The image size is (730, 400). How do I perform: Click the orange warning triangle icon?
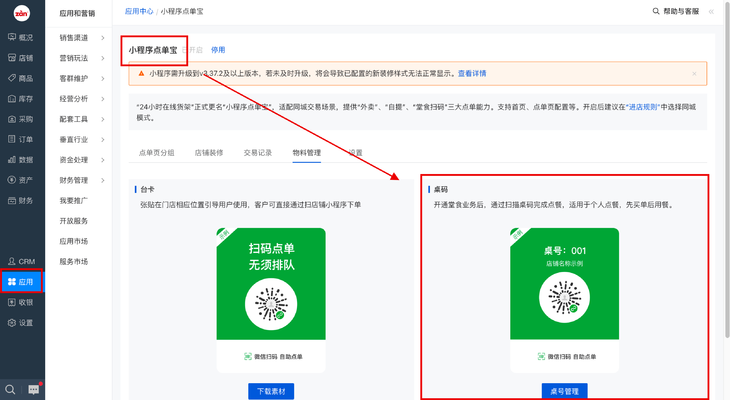141,73
